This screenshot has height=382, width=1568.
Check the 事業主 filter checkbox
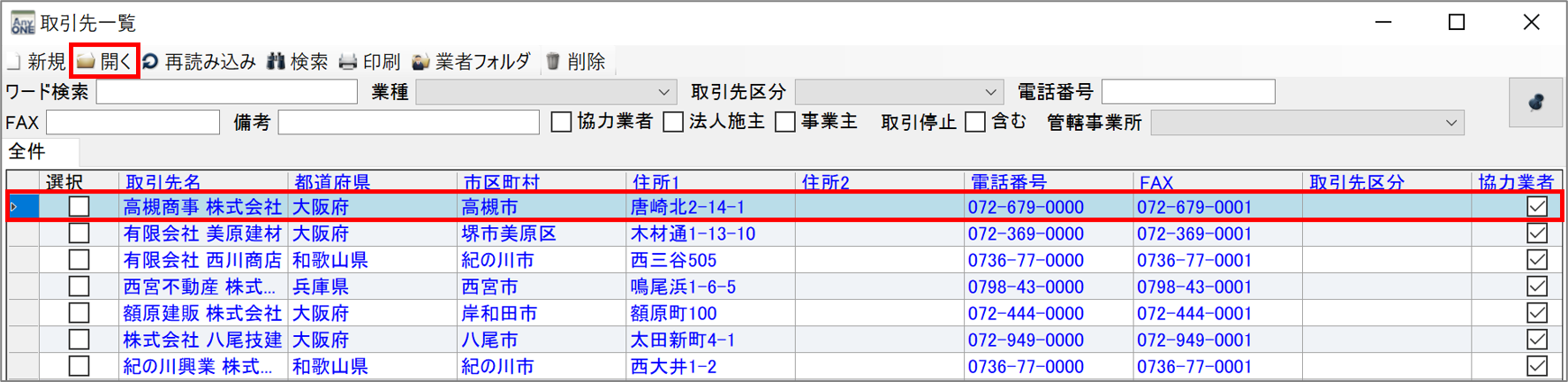coord(784,122)
